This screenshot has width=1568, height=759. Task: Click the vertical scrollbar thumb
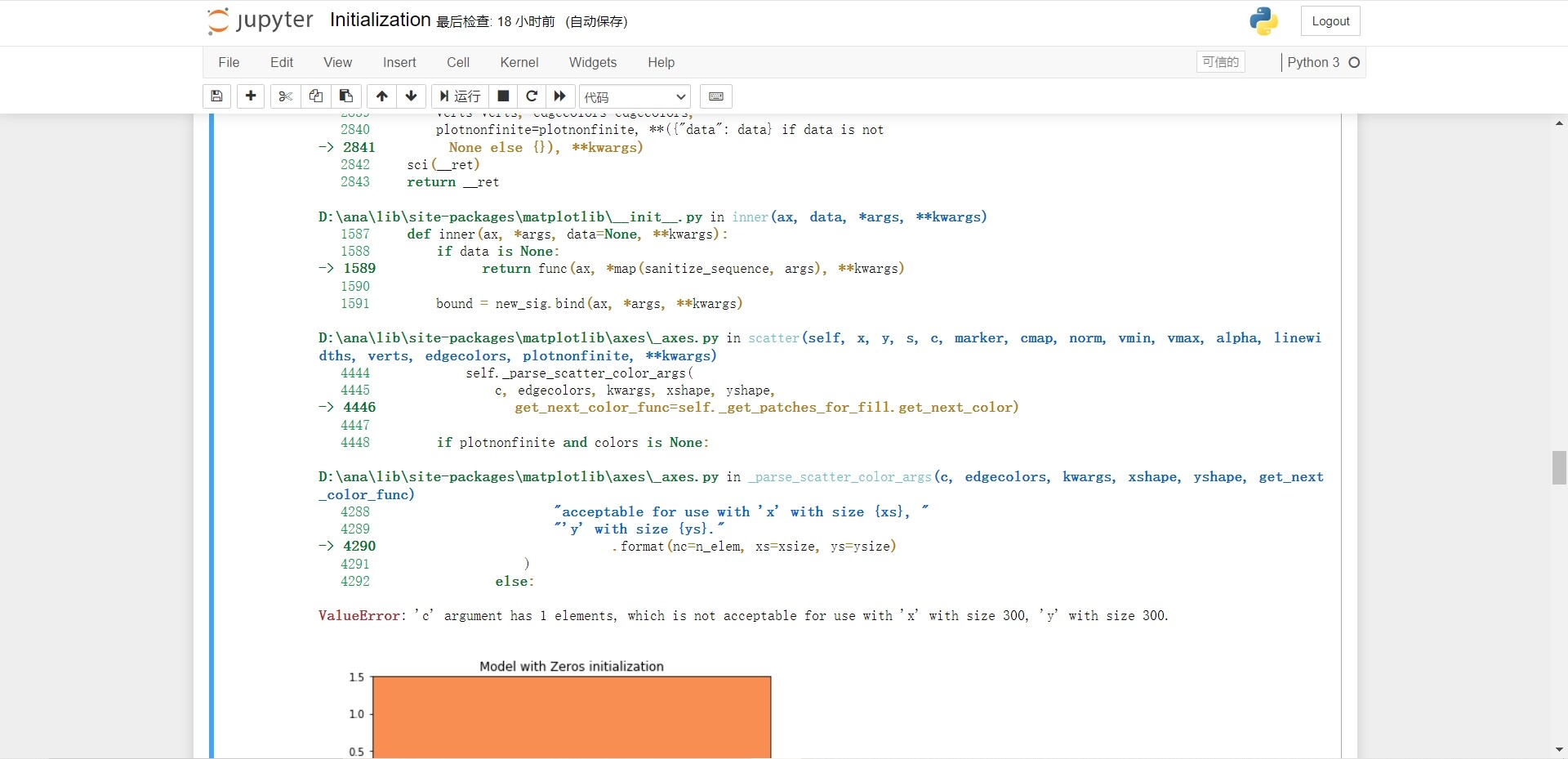pyautogui.click(x=1559, y=467)
